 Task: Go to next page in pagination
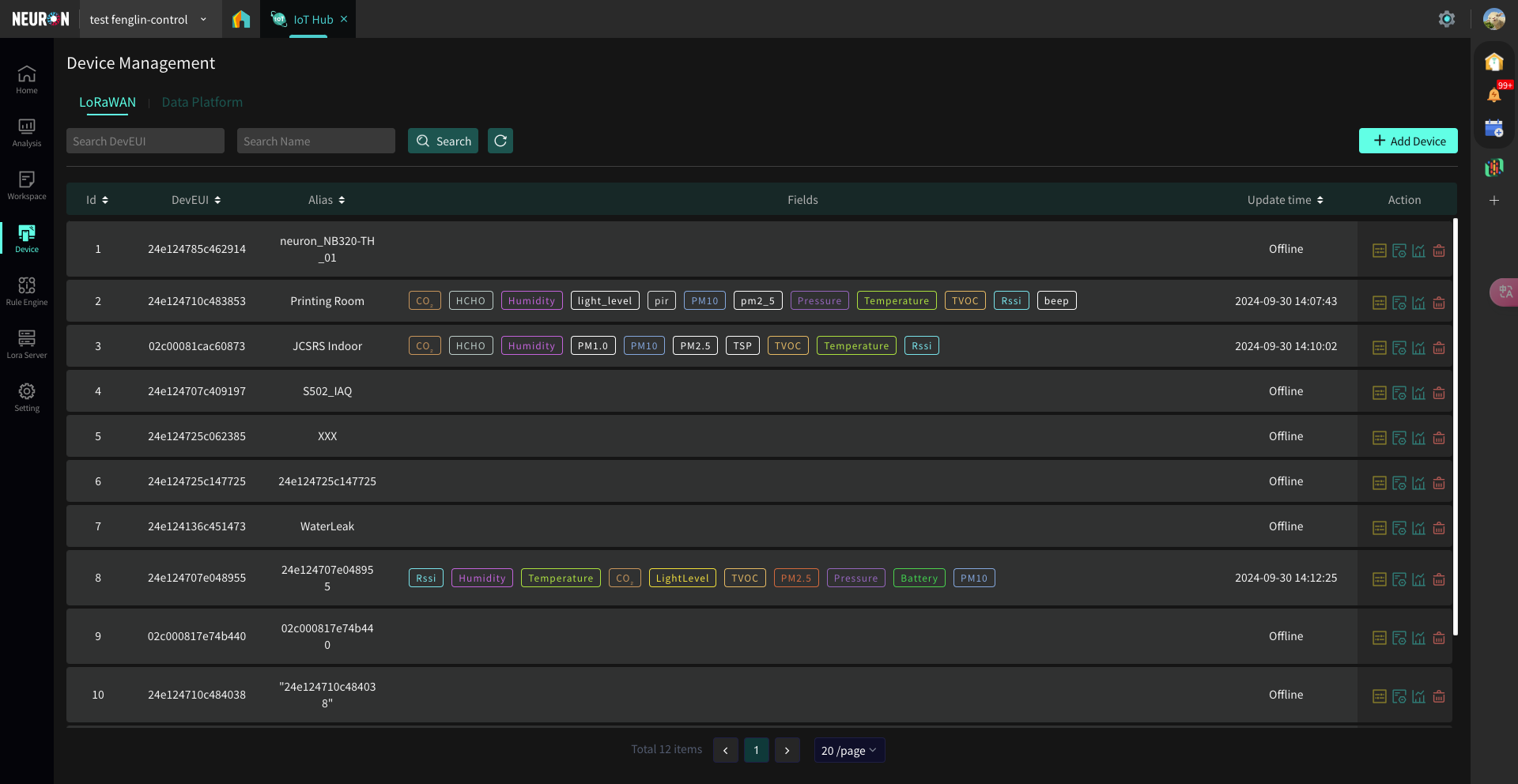787,750
